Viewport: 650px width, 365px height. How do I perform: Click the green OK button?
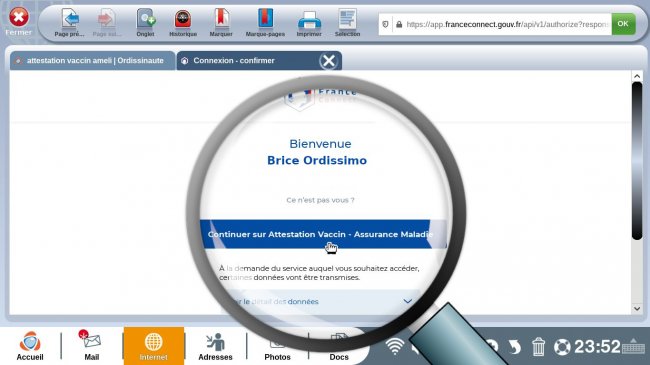[x=623, y=24]
